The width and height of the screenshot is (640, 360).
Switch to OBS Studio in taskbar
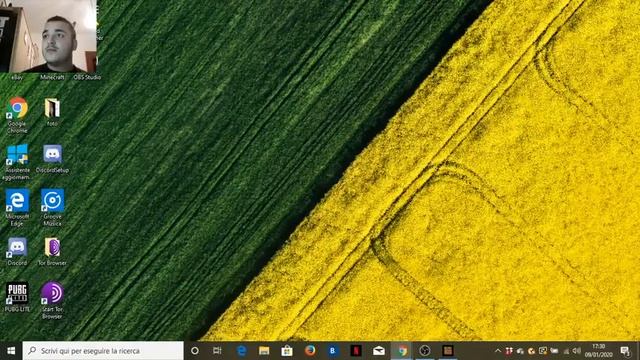click(x=425, y=351)
